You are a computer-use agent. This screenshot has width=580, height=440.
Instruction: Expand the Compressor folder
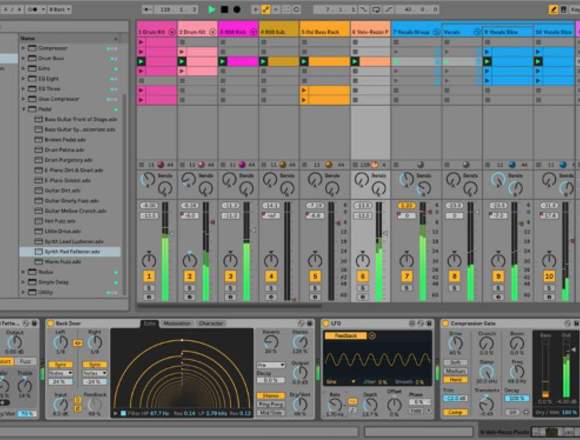tap(23, 48)
